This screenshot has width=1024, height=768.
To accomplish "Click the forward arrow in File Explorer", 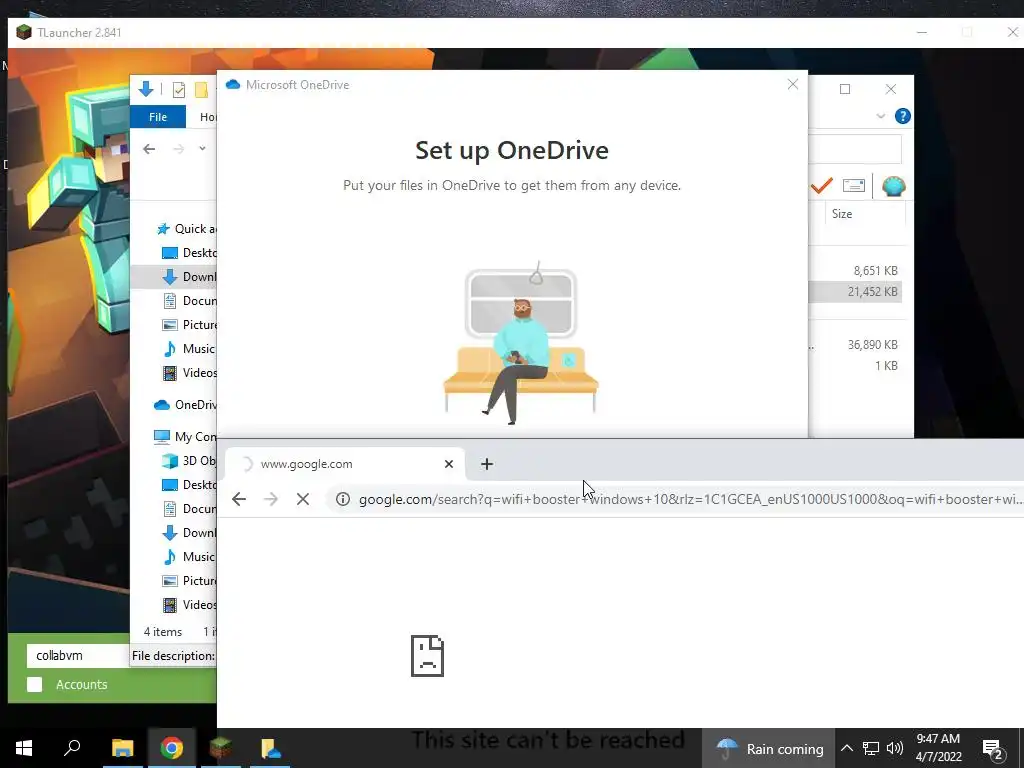I will [x=178, y=149].
